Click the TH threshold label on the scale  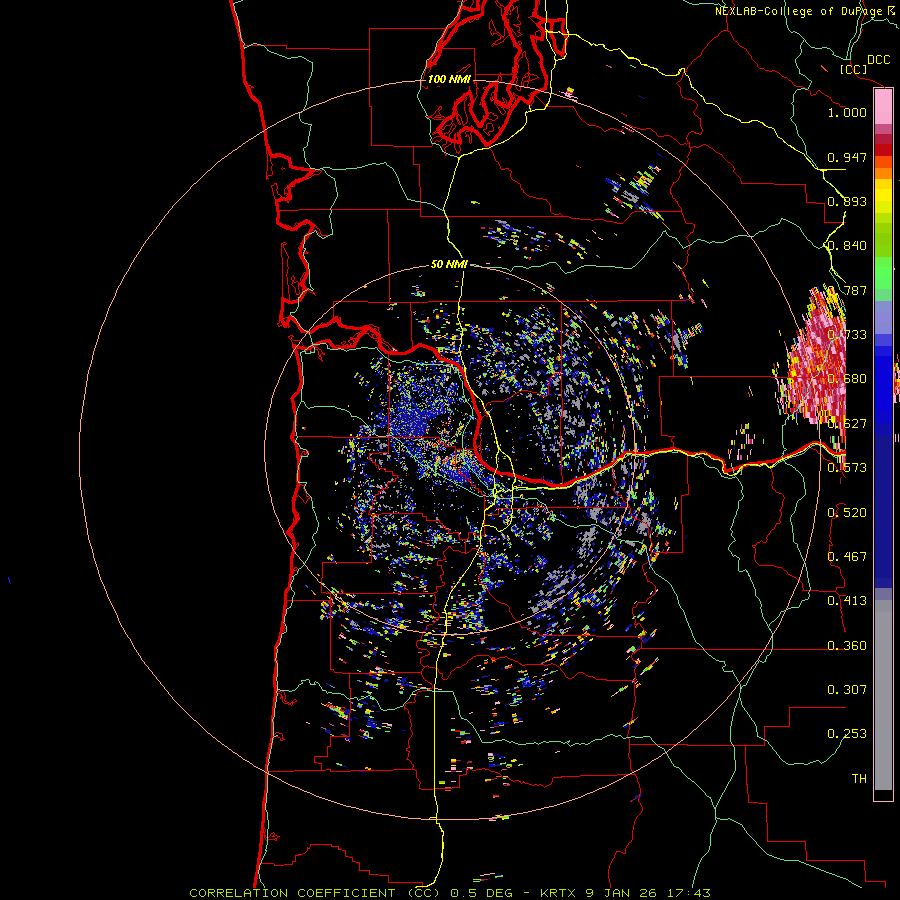pos(859,778)
